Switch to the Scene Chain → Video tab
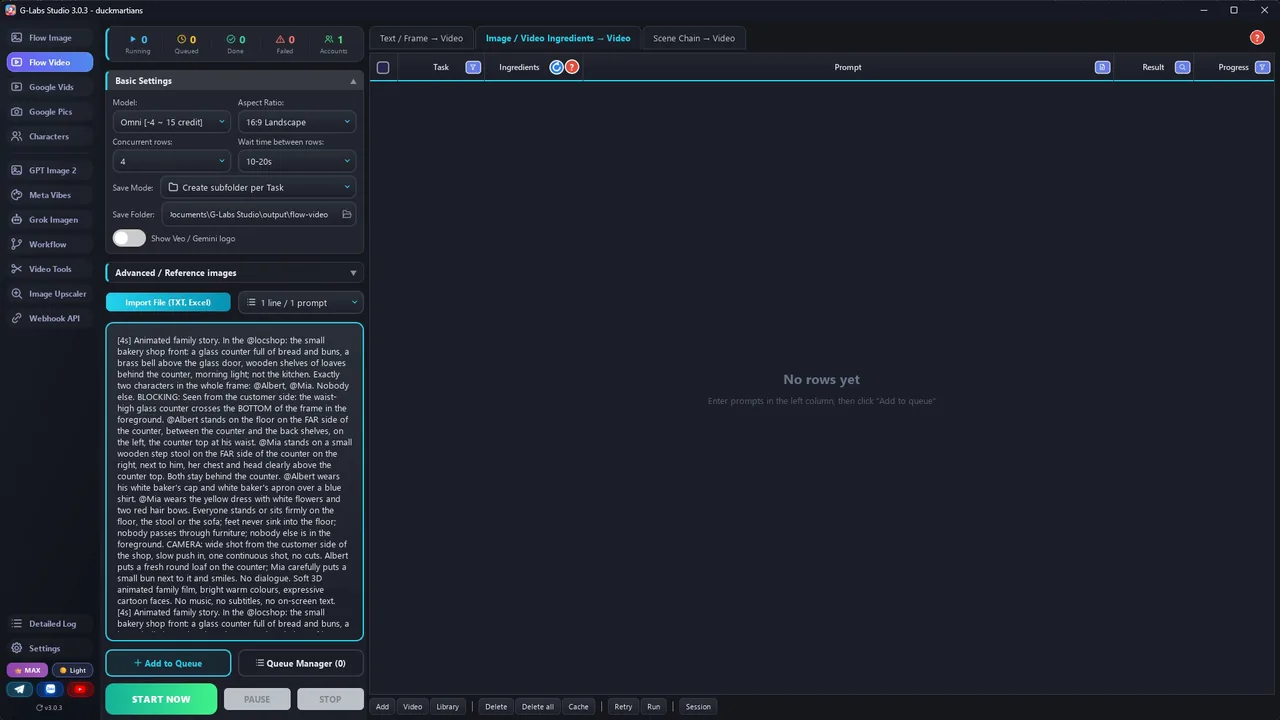 tap(694, 38)
